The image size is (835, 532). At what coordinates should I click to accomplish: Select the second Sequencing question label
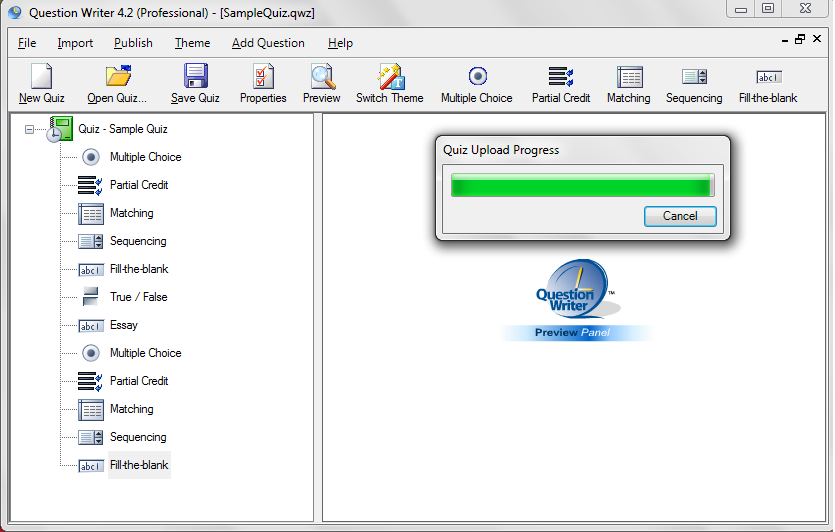pyautogui.click(x=138, y=437)
